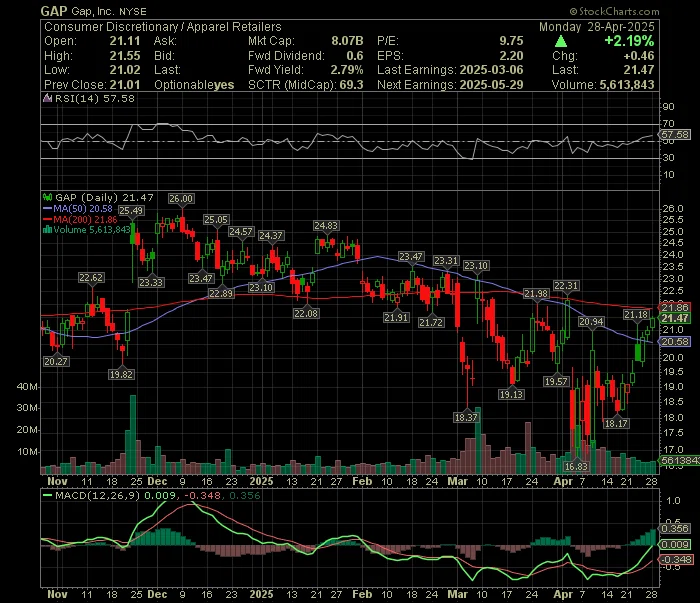This screenshot has height=603, width=700.
Task: Click the 23.31 price label on the chart
Action: (x=446, y=261)
